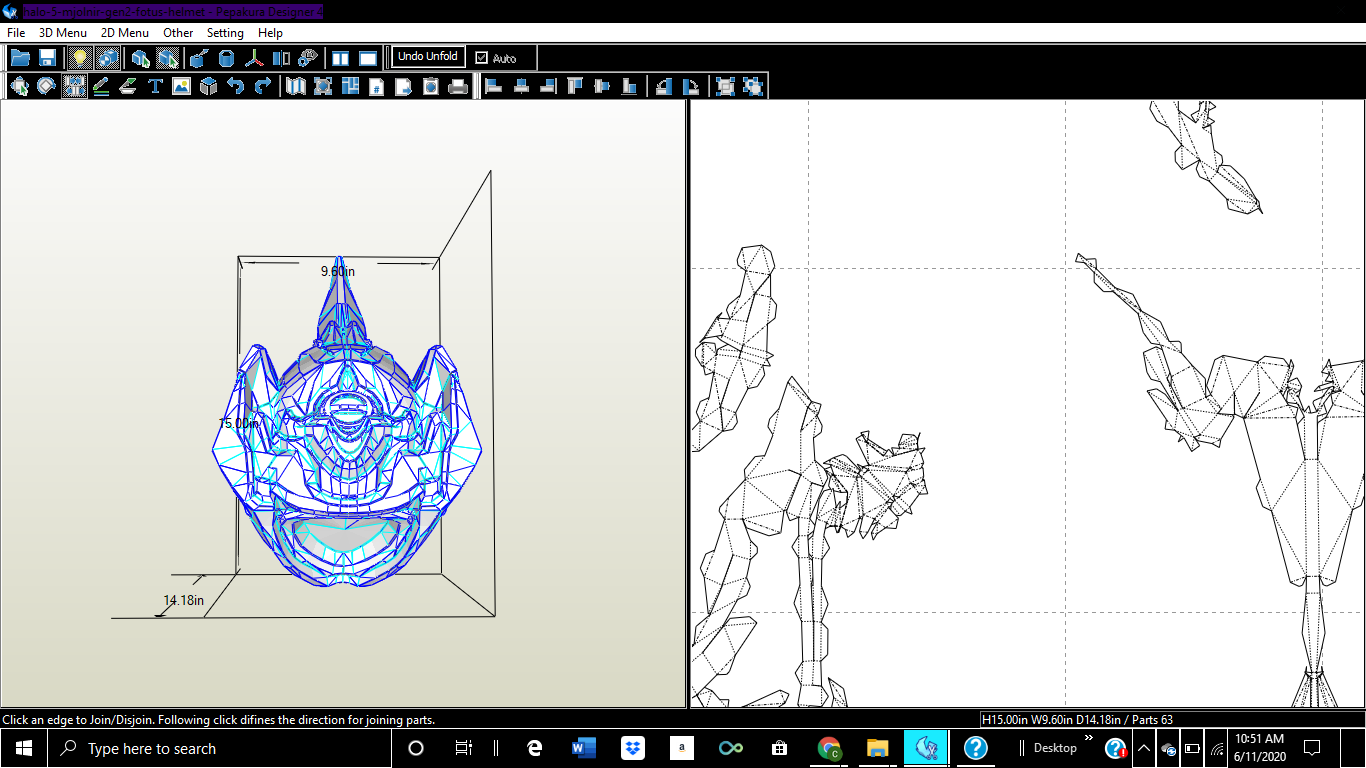
Task: Open the 2D Menu
Action: (125, 33)
